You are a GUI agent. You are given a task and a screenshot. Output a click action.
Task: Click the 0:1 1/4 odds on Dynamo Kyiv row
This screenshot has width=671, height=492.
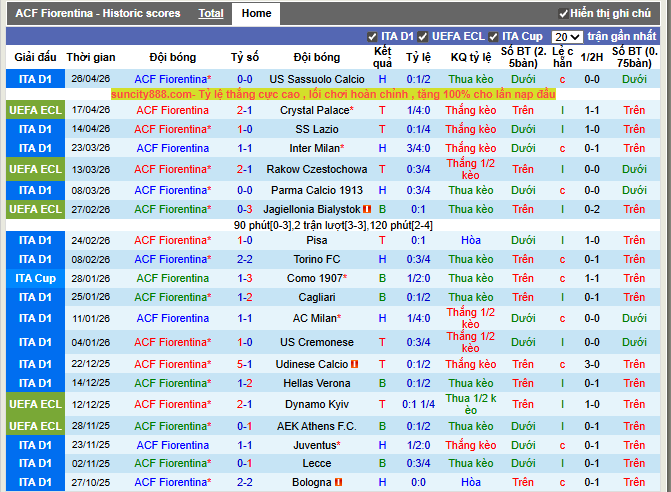[418, 404]
